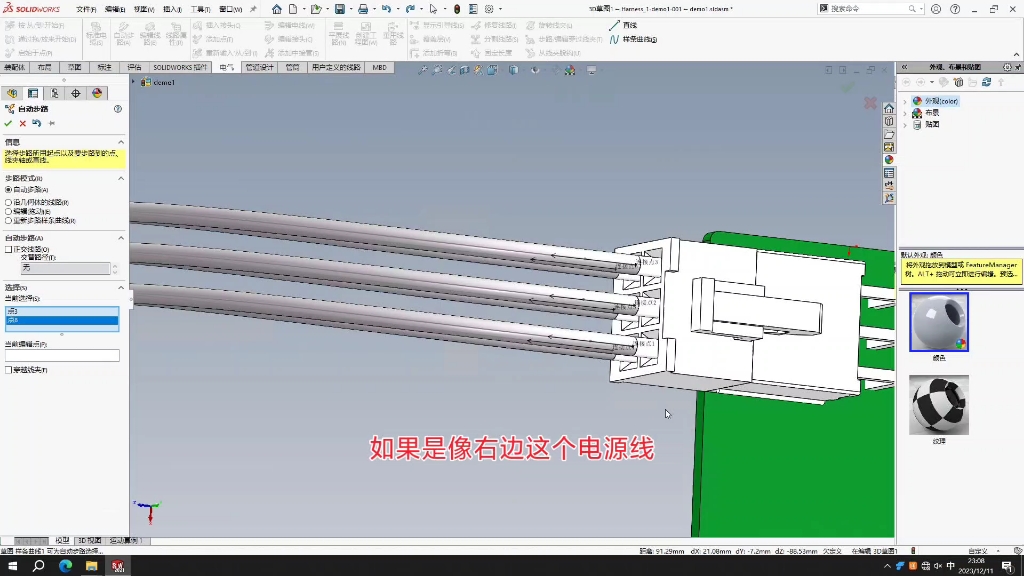The width and height of the screenshot is (1024, 576).
Task: Click the undo arrow in the Auto Route panel
Action: (37, 123)
